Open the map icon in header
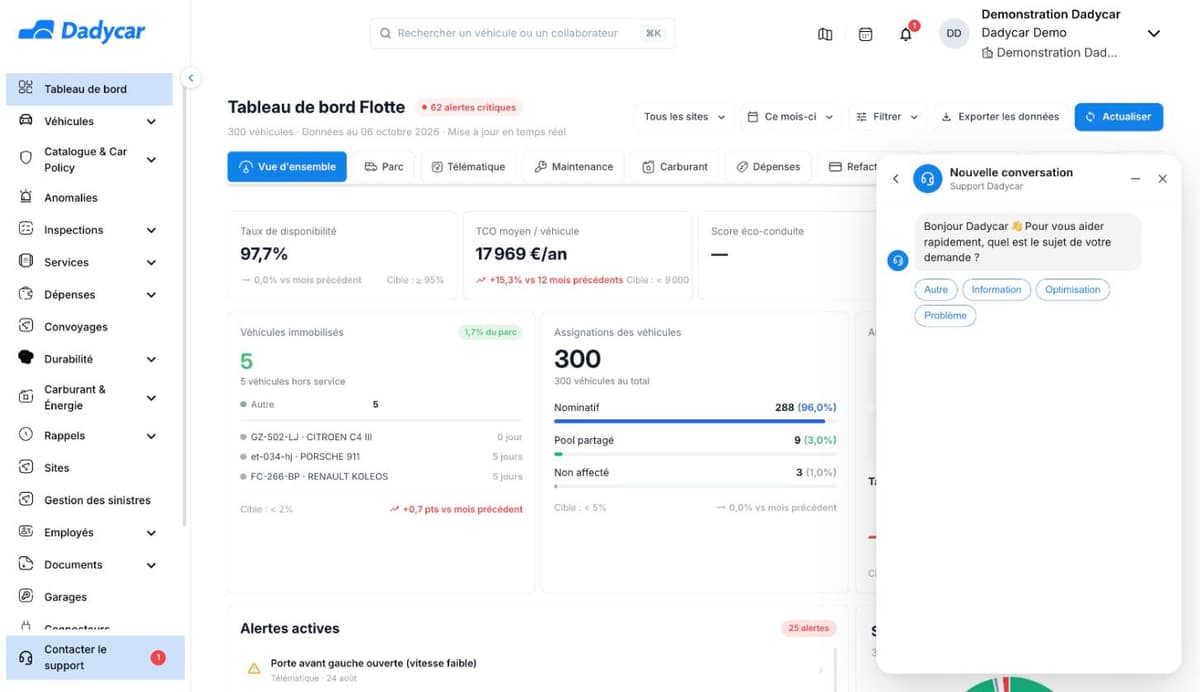Image resolution: width=1200 pixels, height=692 pixels. tap(825, 34)
